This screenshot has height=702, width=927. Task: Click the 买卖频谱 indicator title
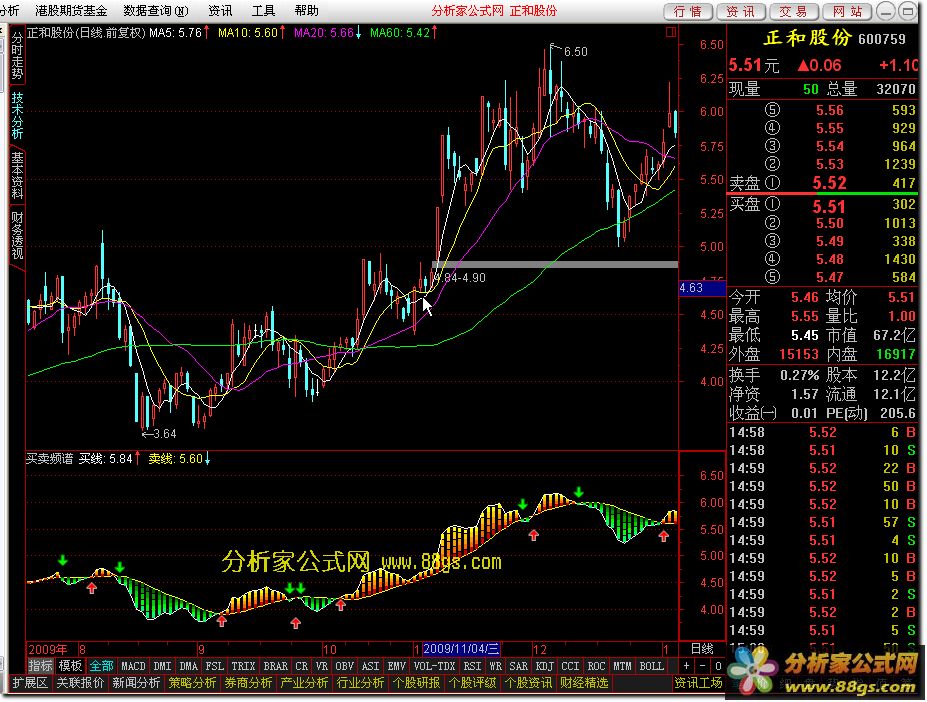coord(50,458)
